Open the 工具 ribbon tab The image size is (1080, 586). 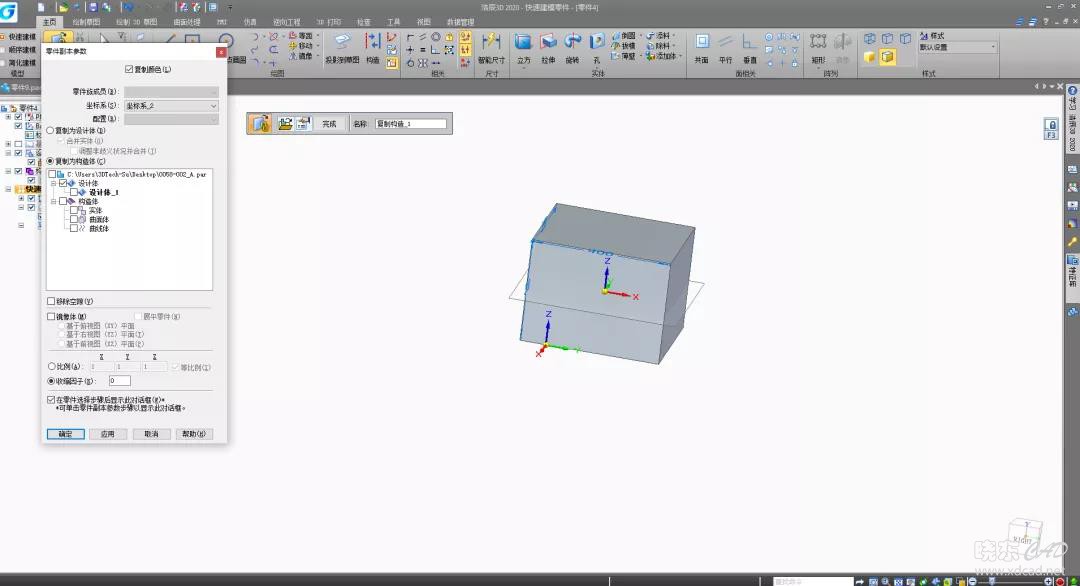pos(394,21)
